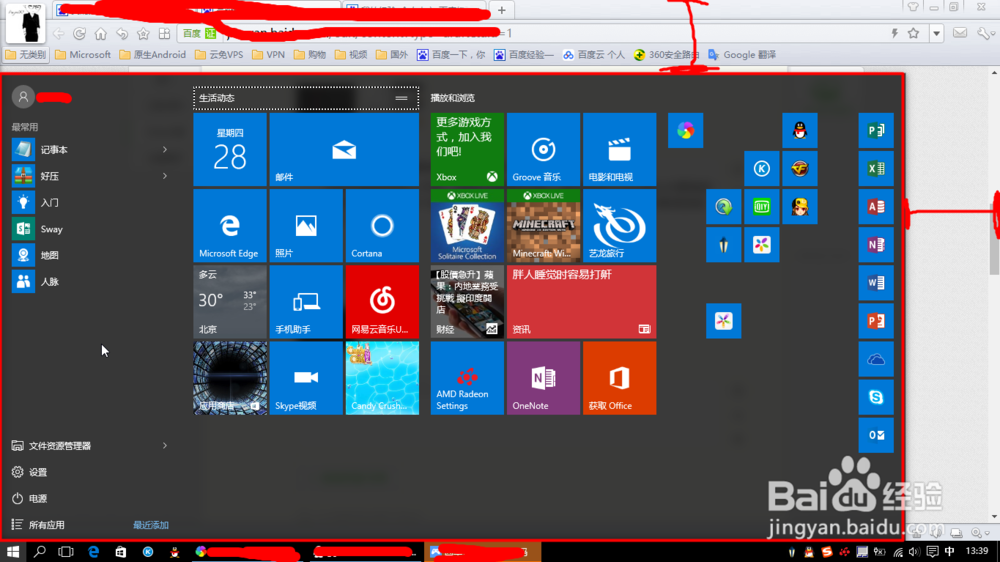Click the 生活动态 group handle icon
Image resolution: width=1000 pixels, height=562 pixels.
(x=401, y=98)
